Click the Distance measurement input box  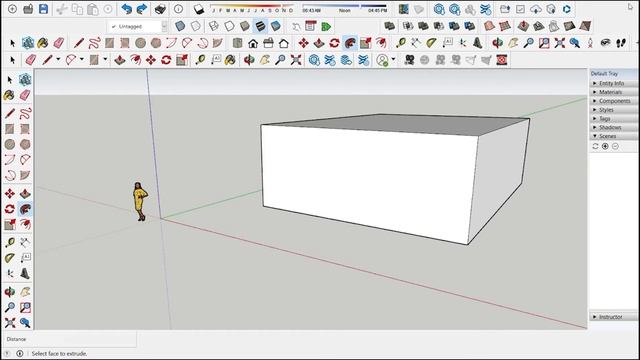pos(99,339)
